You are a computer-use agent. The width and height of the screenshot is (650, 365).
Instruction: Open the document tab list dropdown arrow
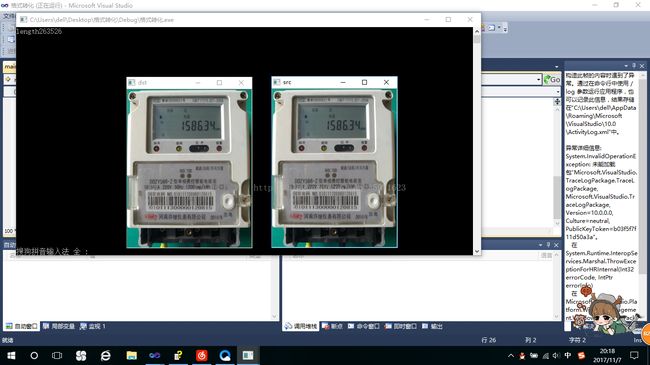556,66
